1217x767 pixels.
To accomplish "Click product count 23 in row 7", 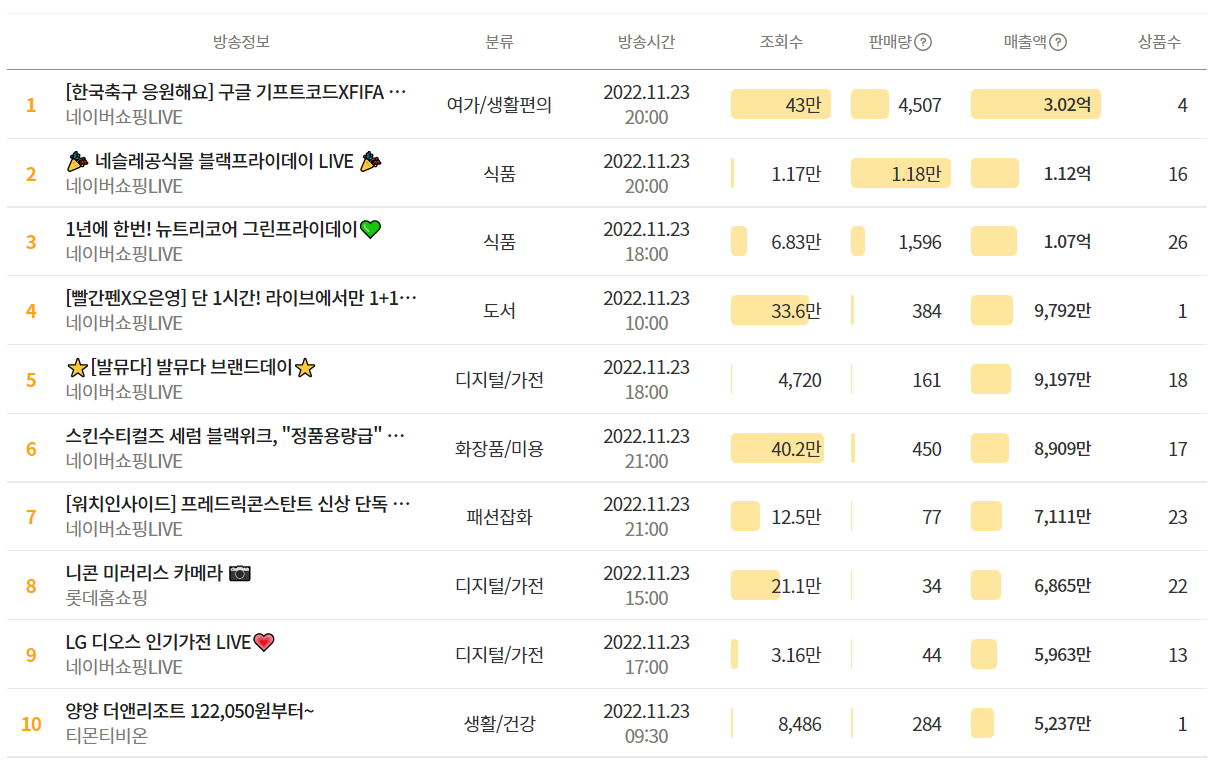I will [1178, 517].
